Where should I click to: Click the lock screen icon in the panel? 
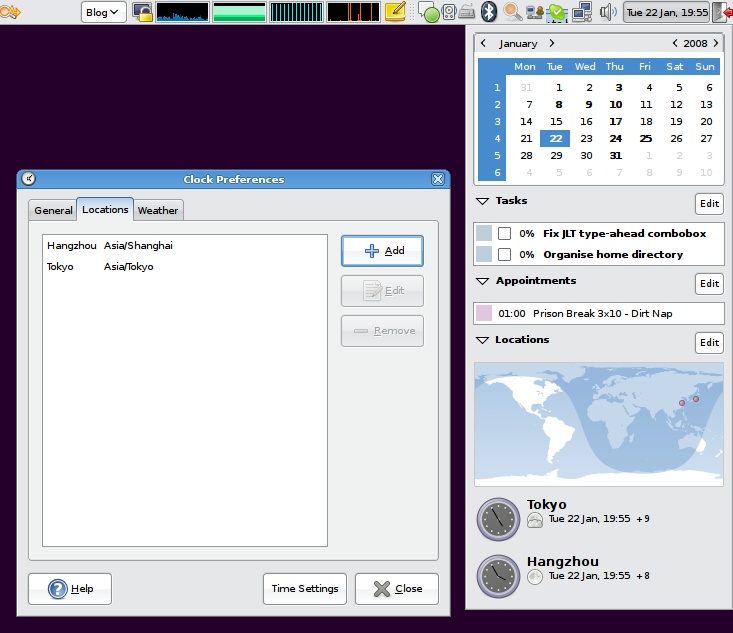[x=142, y=12]
